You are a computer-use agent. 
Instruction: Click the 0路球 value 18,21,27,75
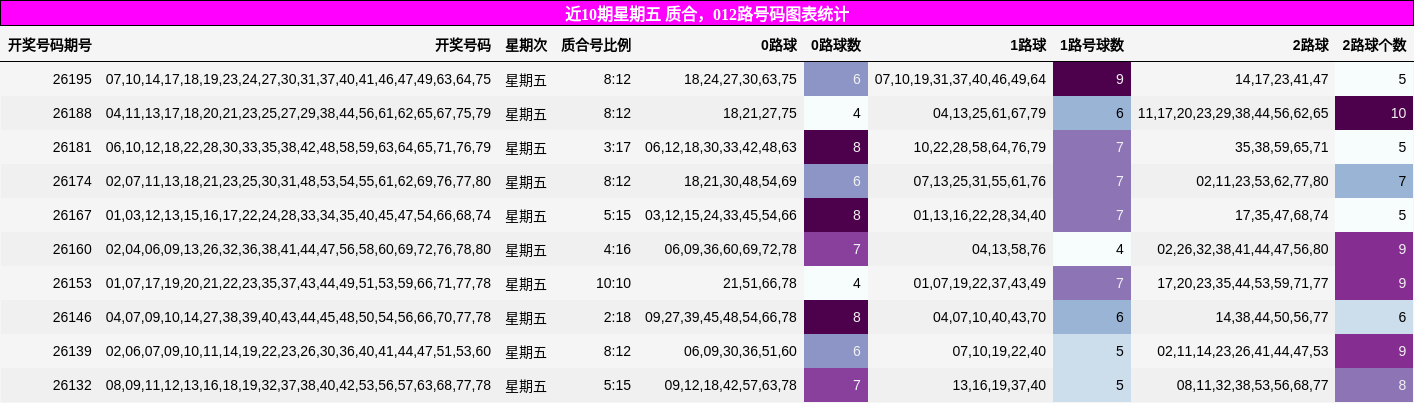point(760,113)
